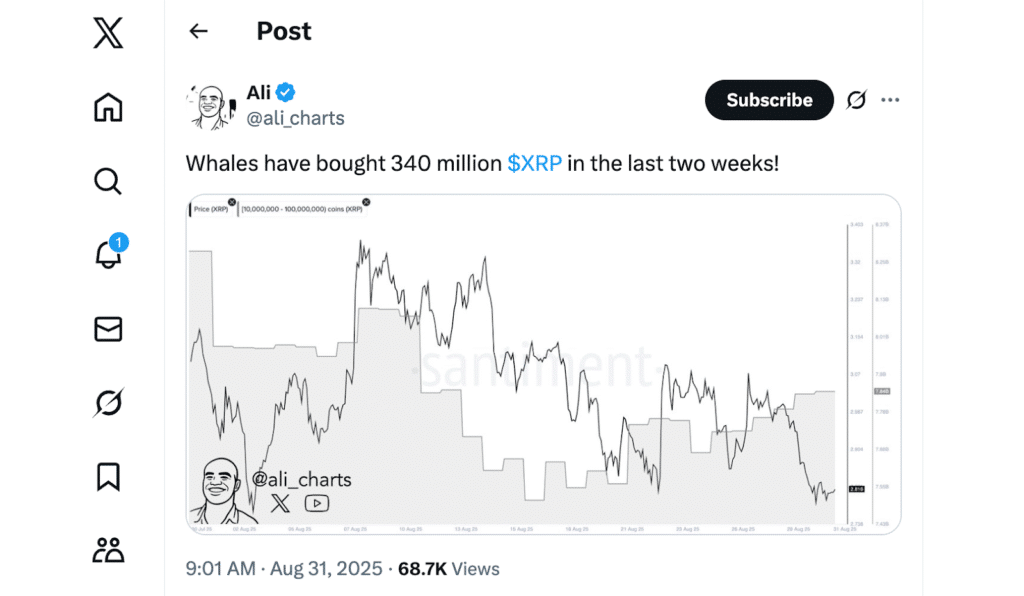
Task: Open Grok from the sidebar
Action: pos(108,403)
